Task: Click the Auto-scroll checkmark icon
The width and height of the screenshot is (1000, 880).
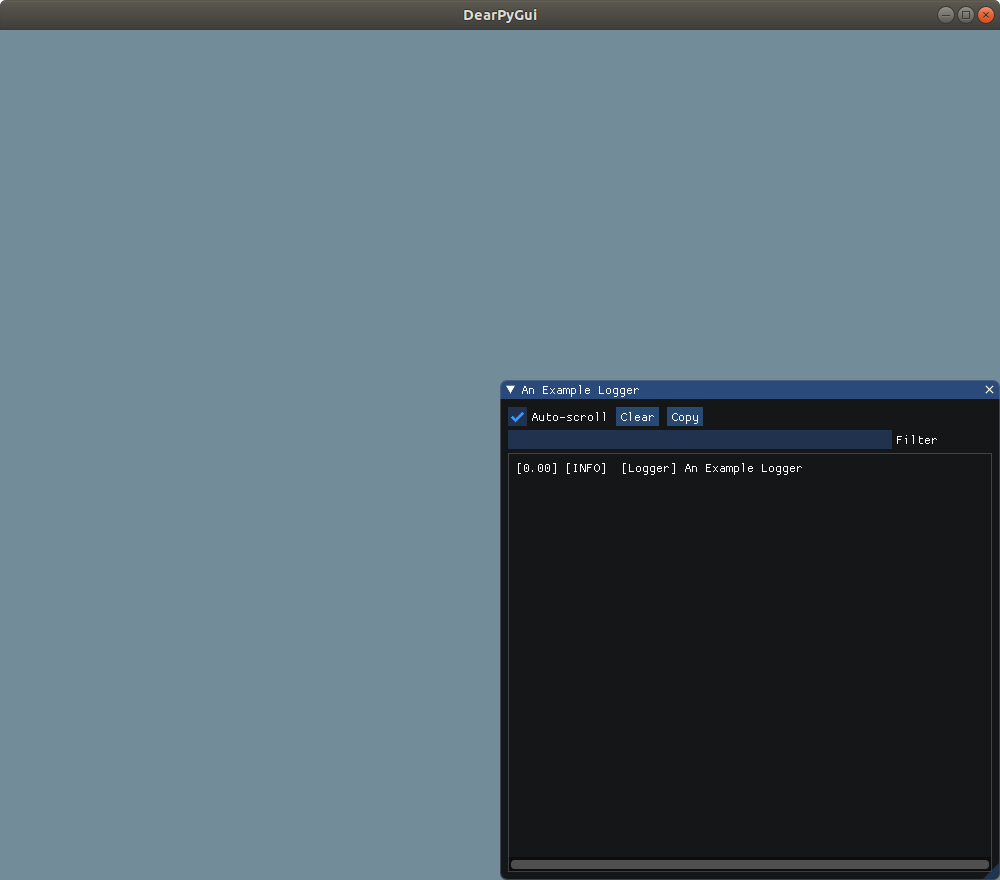Action: [x=518, y=417]
